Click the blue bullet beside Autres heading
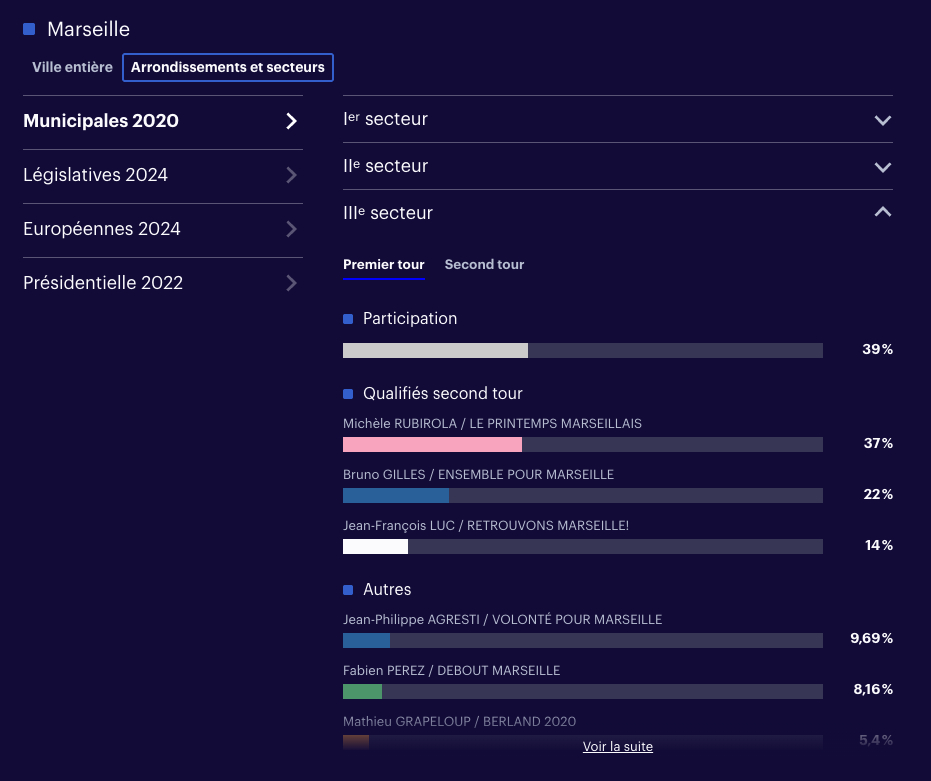This screenshot has height=781, width=931. [348, 590]
